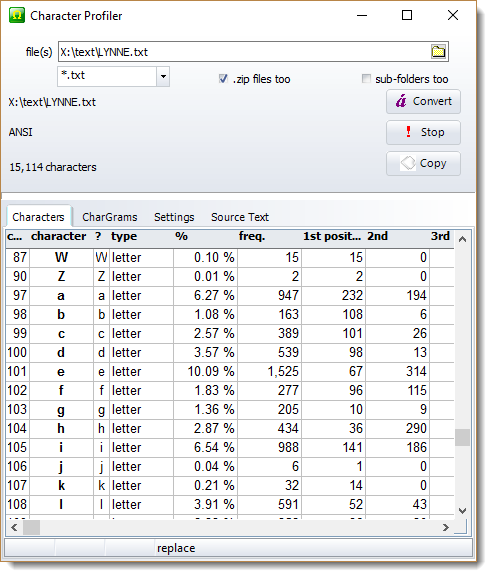Click the Copy button
The width and height of the screenshot is (492, 577).
[423, 163]
